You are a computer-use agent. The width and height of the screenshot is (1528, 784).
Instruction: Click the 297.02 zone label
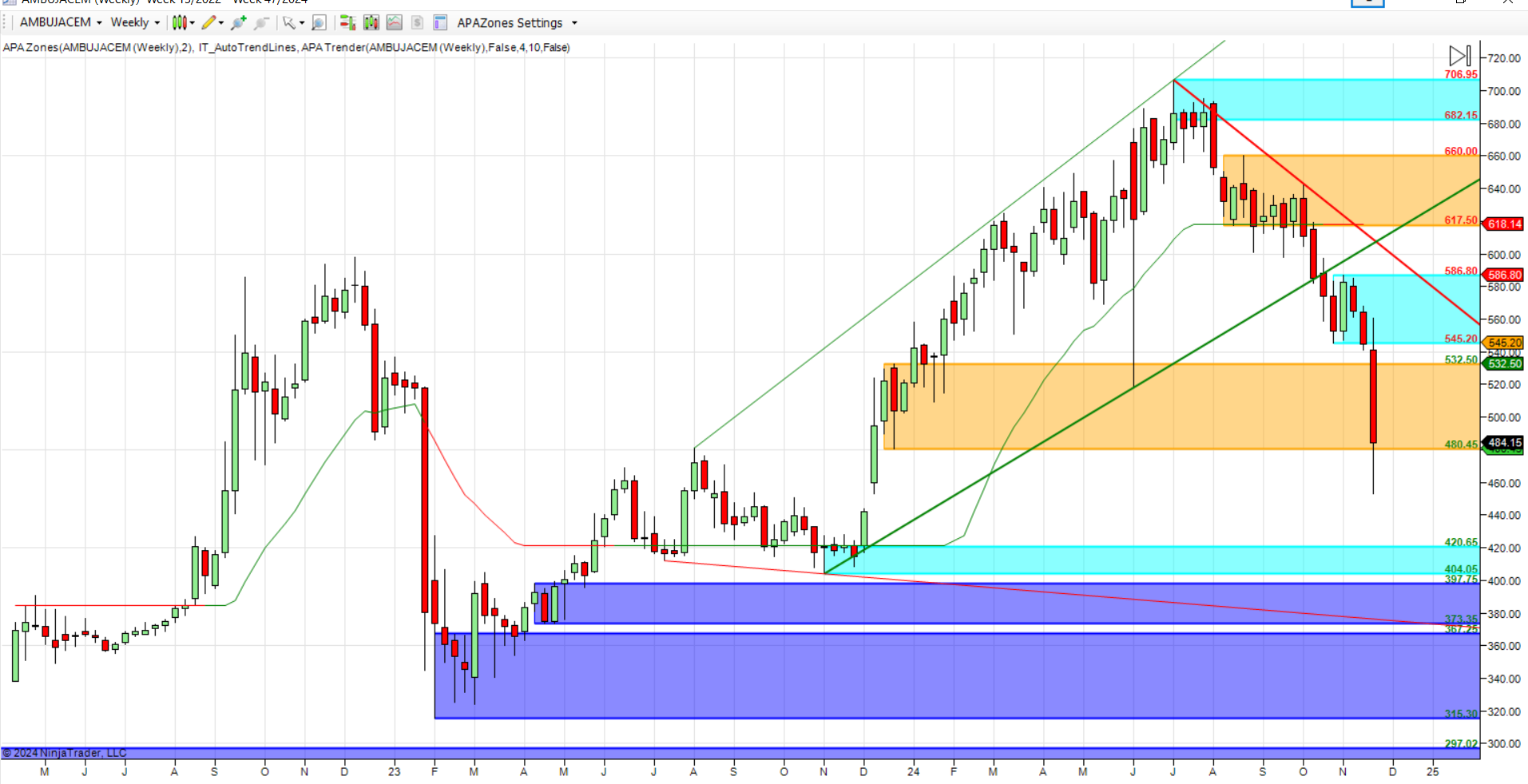[x=1461, y=743]
